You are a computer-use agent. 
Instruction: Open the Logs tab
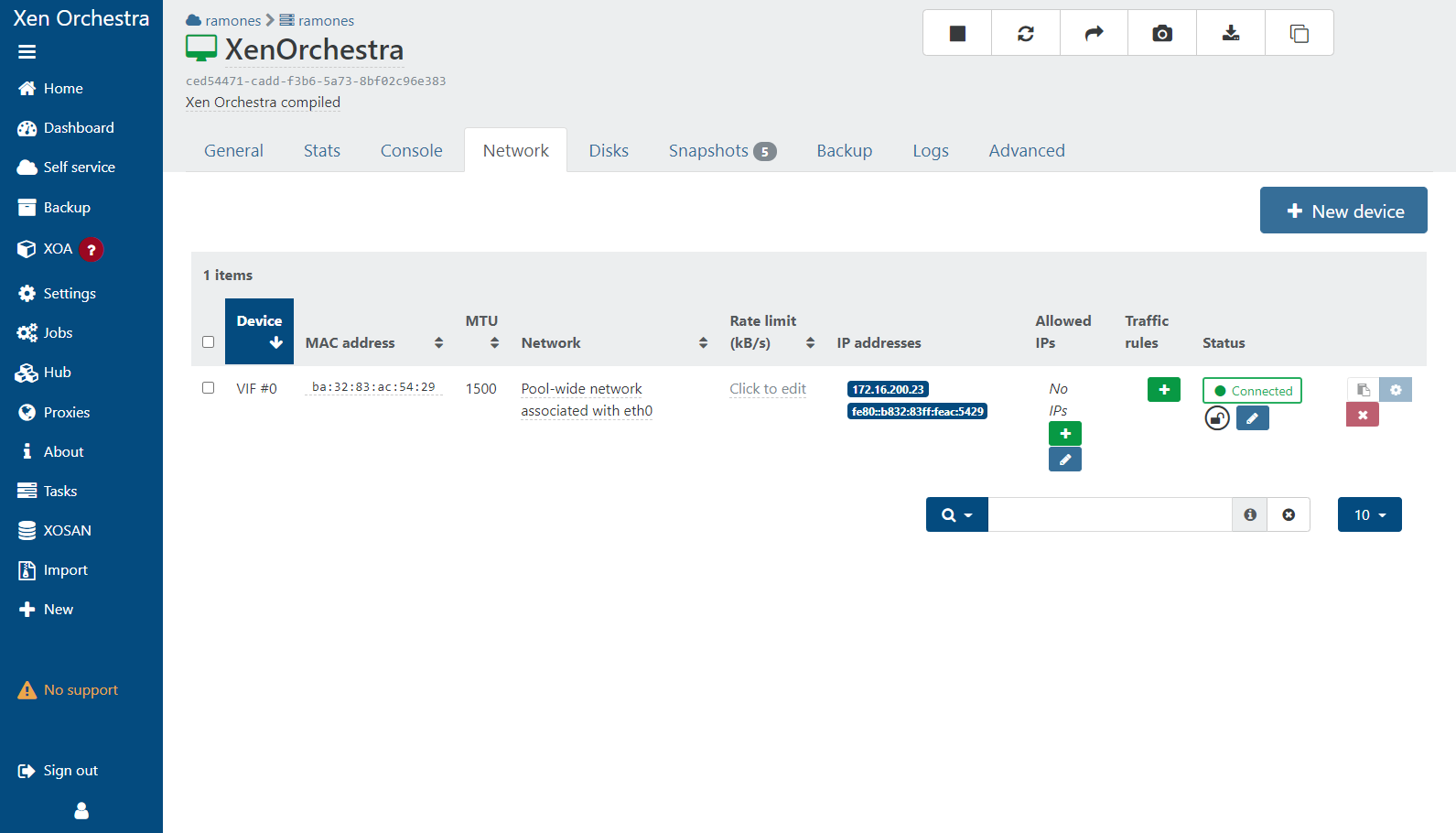tap(931, 150)
